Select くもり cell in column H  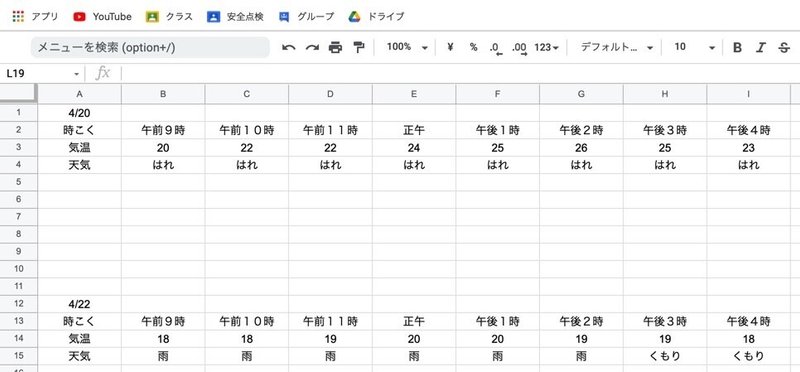(665, 356)
